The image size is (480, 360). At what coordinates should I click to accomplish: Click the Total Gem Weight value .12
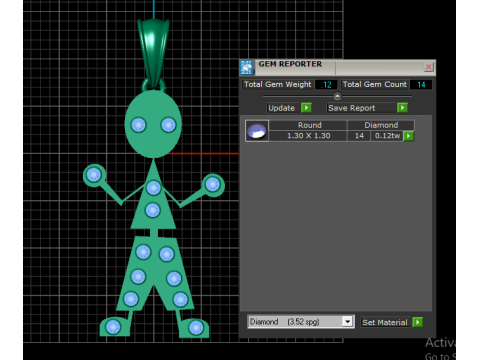click(326, 85)
